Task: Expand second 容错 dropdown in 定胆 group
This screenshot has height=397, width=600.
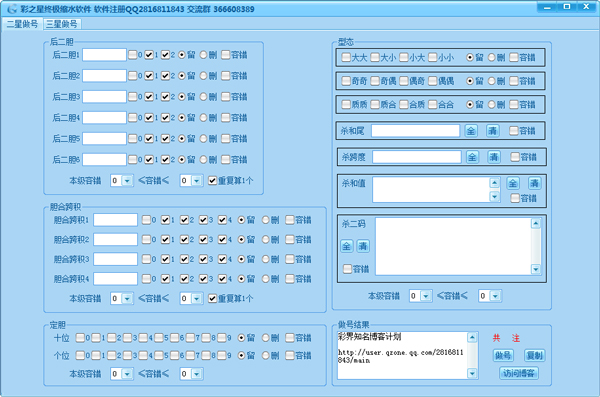Action: click(x=196, y=374)
